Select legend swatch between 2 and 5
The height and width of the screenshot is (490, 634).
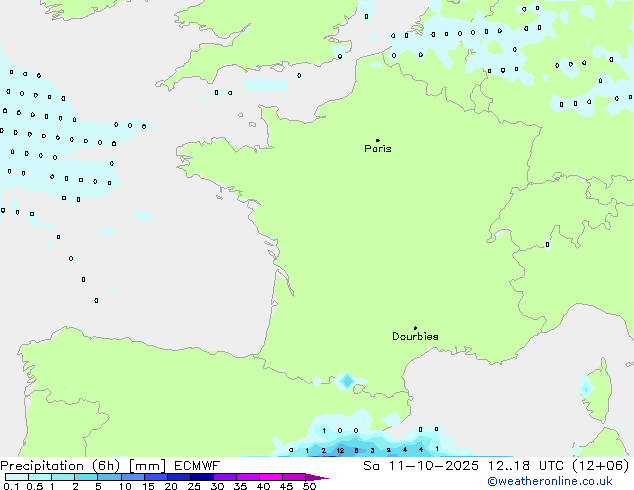[86, 477]
